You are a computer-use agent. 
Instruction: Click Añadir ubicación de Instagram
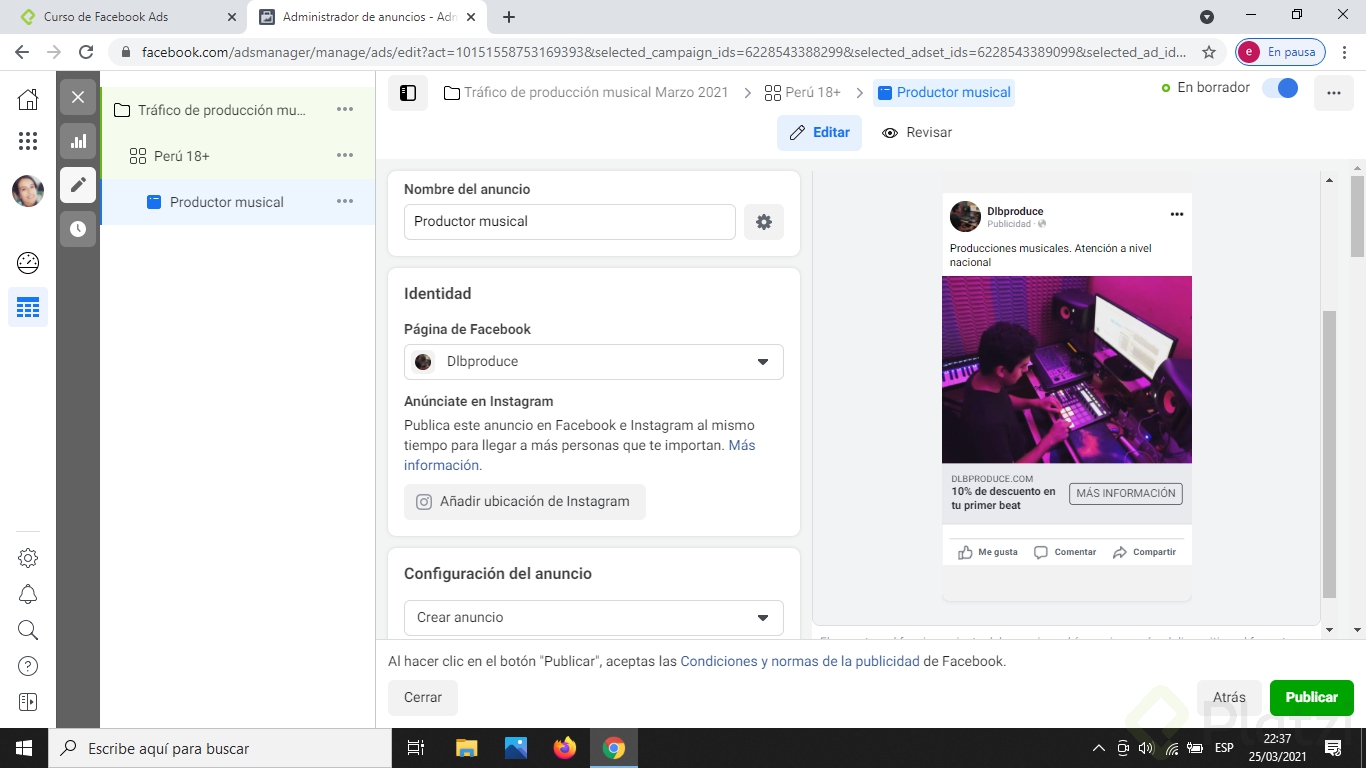click(525, 502)
